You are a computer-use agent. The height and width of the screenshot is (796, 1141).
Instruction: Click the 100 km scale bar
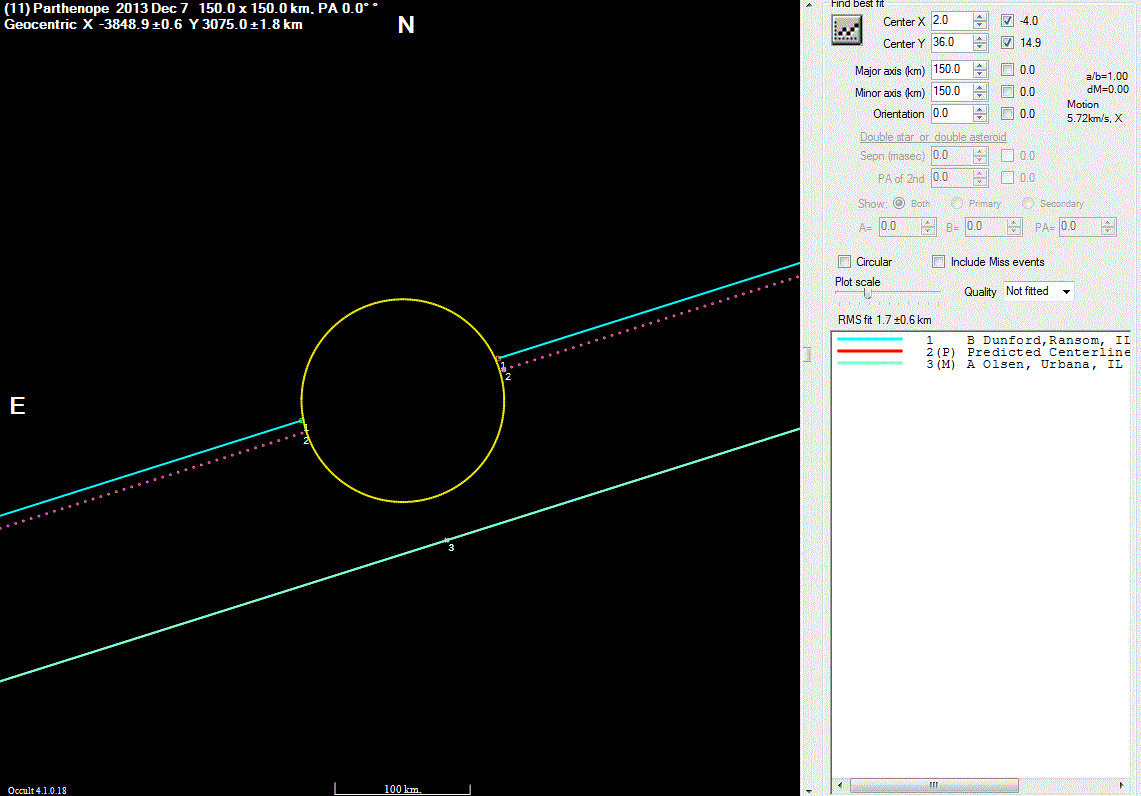(402, 789)
